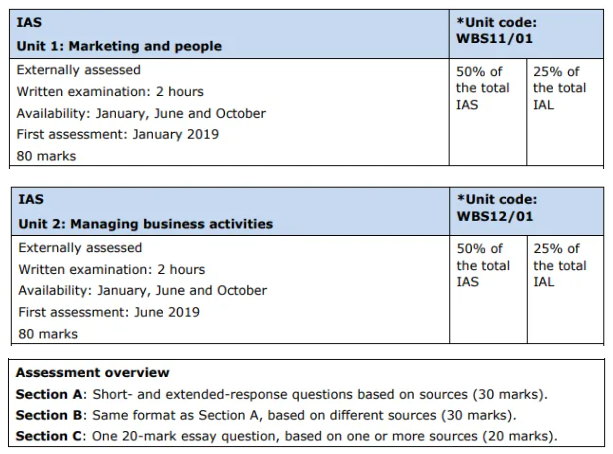Click the Unit 2: Managing business activities heading
The width and height of the screenshot is (613, 454).
(x=145, y=224)
